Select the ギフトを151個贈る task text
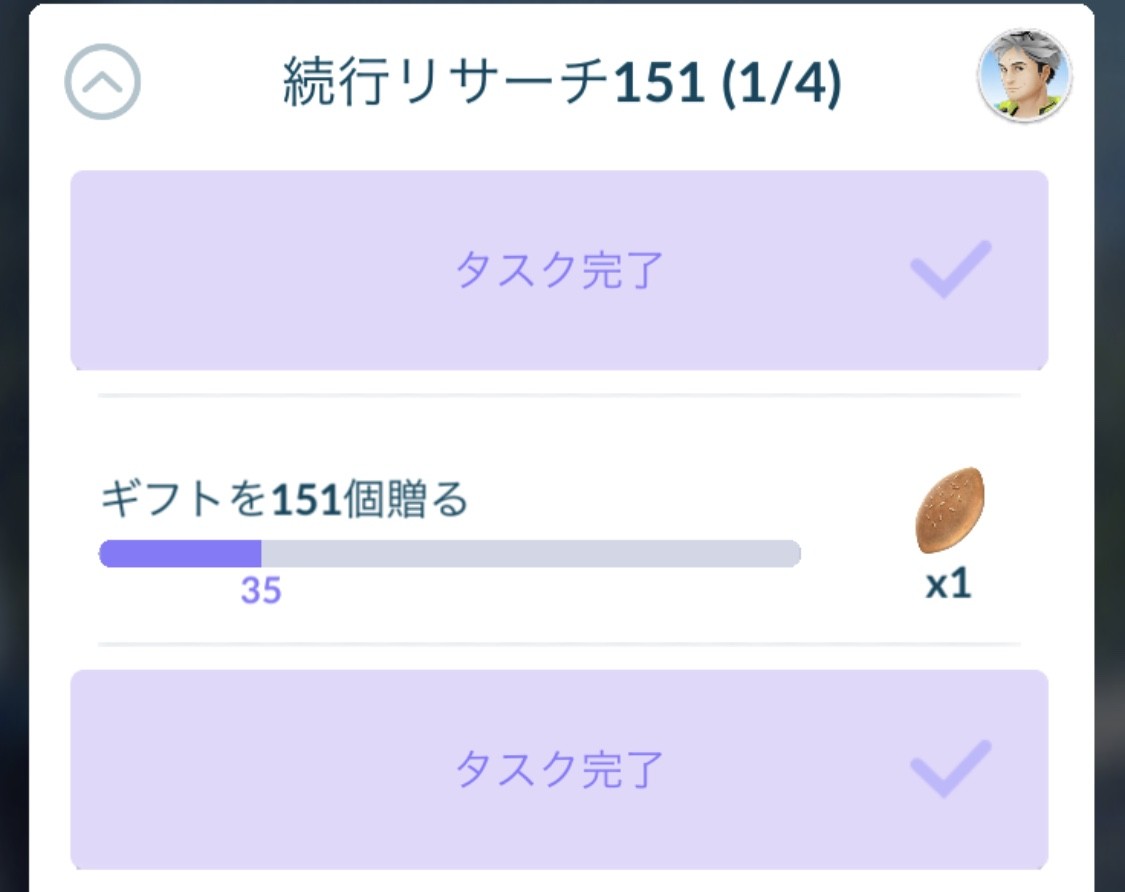 pos(284,499)
